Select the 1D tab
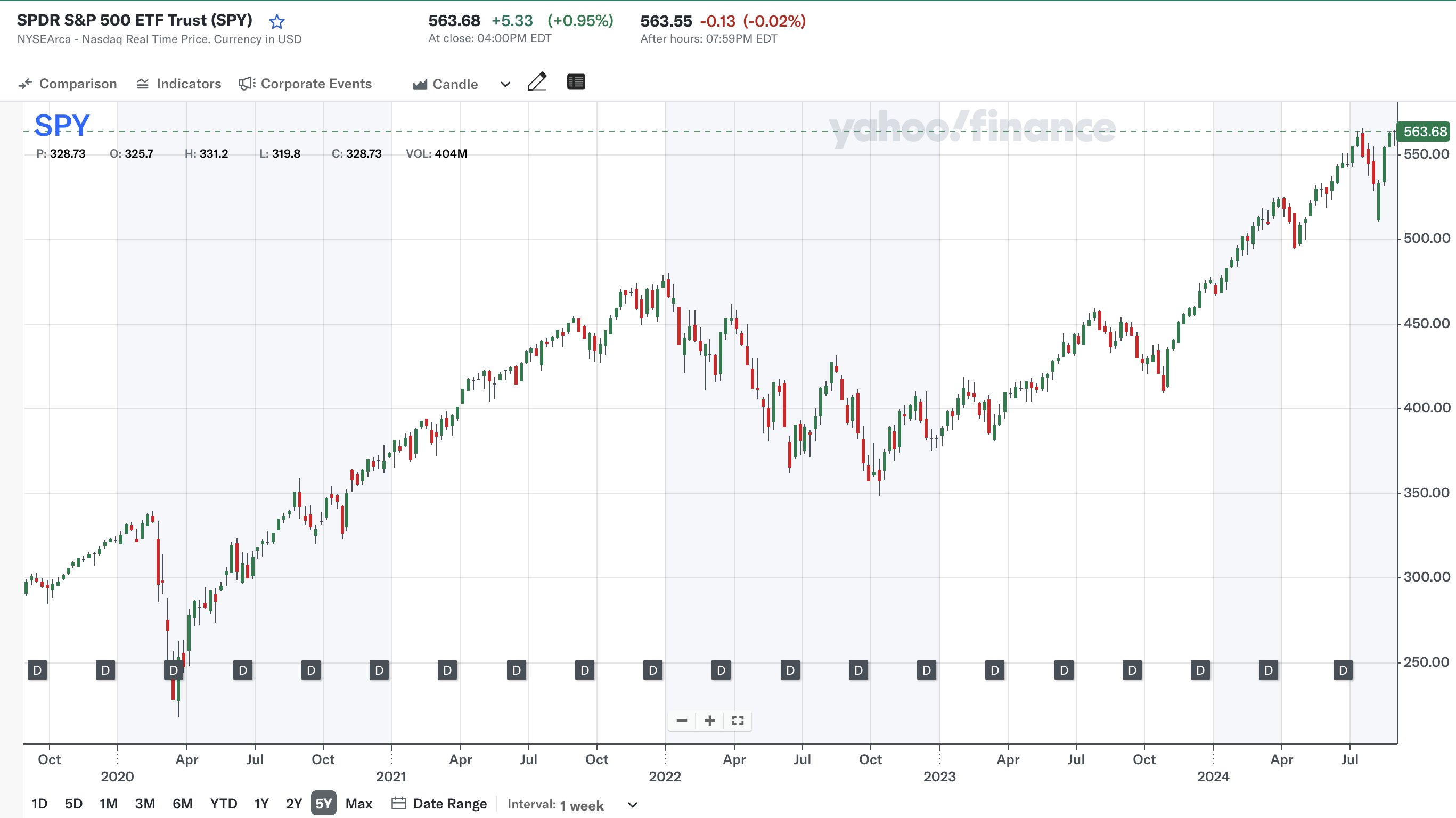 coord(39,803)
